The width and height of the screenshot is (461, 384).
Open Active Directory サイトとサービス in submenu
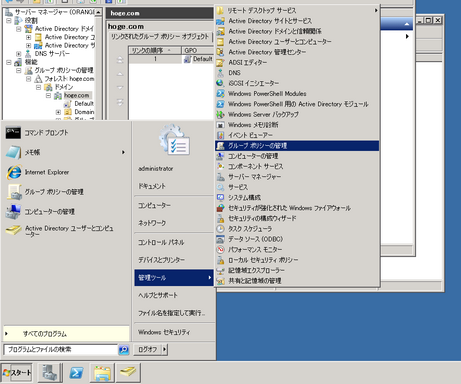pyautogui.click(x=270, y=21)
